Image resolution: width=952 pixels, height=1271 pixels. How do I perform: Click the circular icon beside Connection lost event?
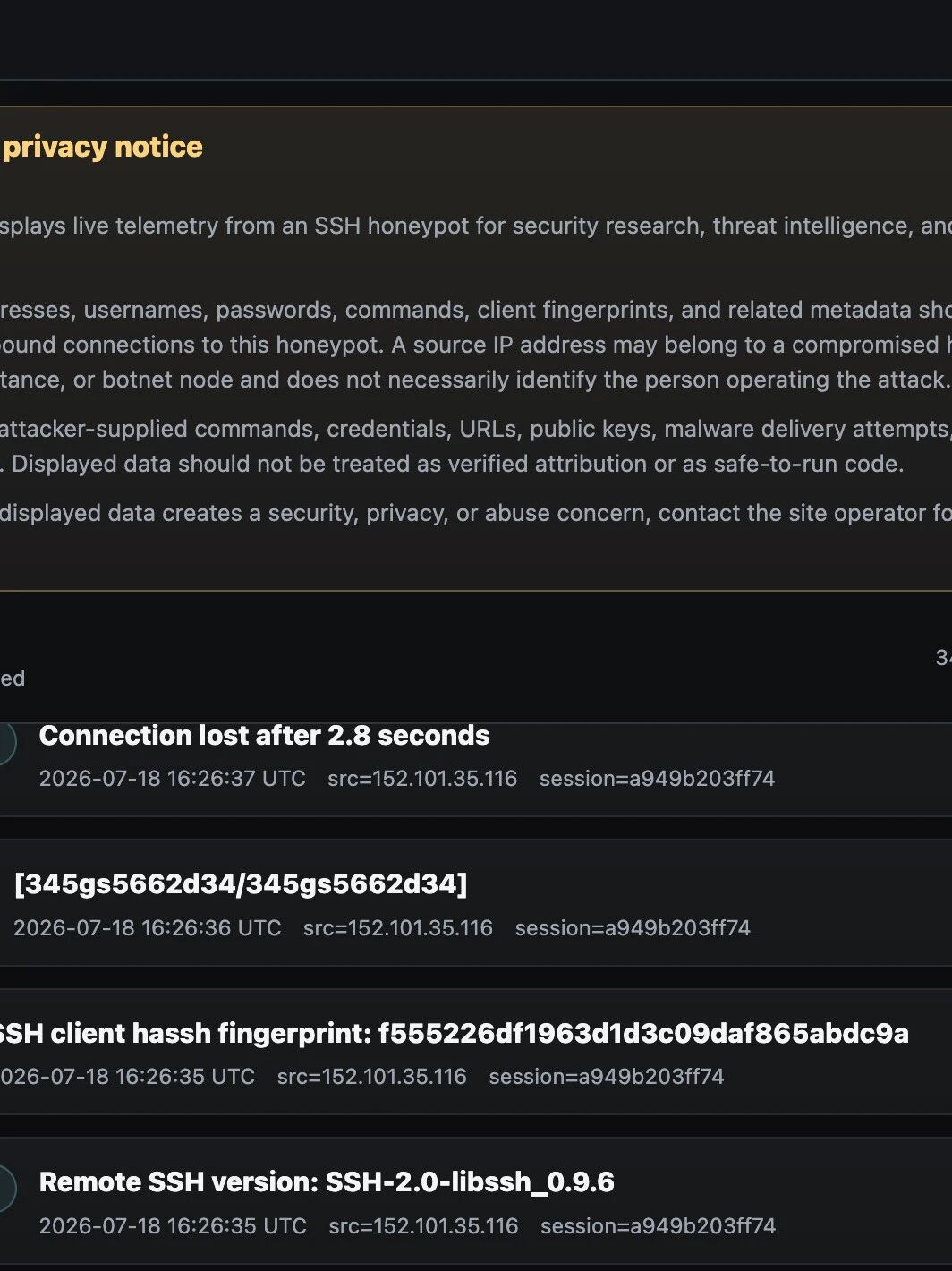(5, 743)
